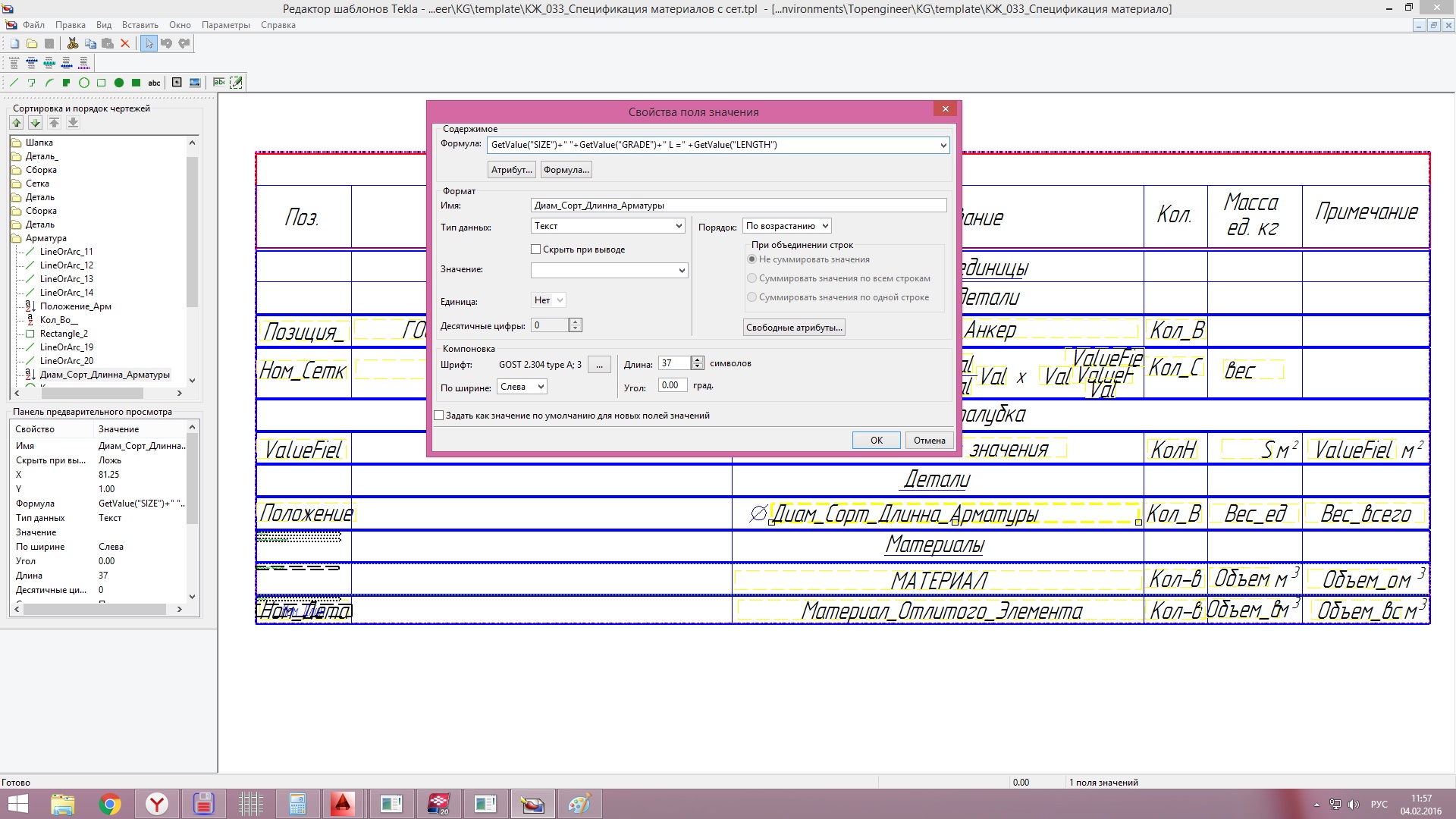Viewport: 1456px width, 819px height.
Task: Open the 'Тип данных' dropdown
Action: point(608,226)
